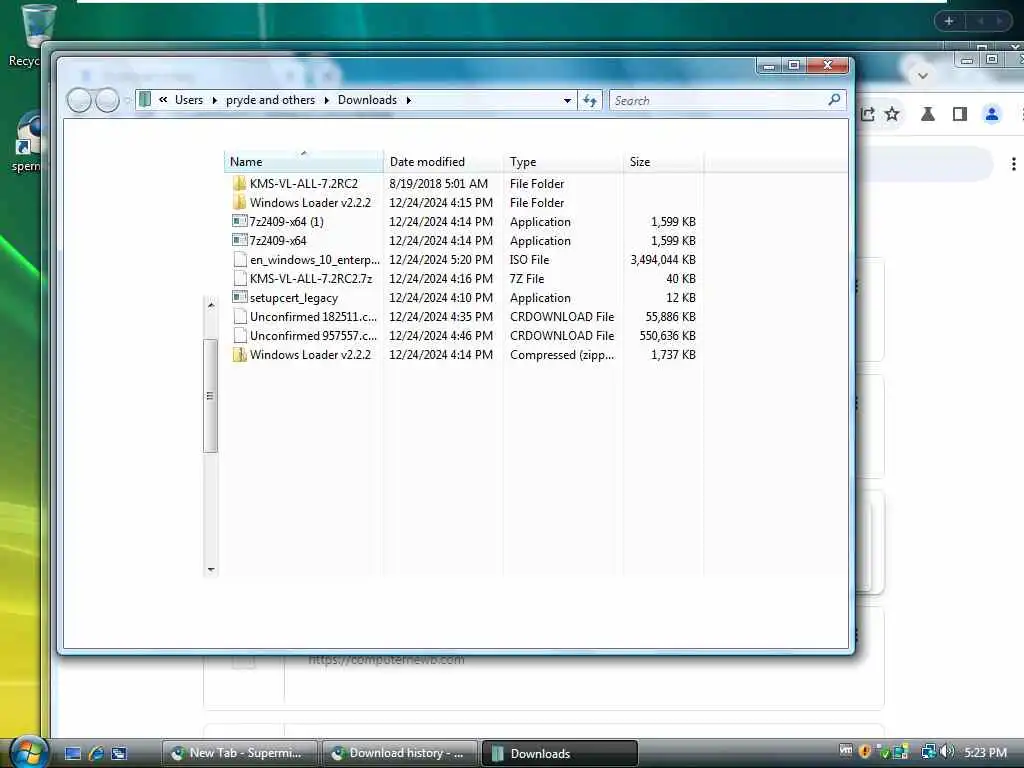Viewport: 1024px width, 768px height.
Task: Expand the arrow after Users in breadcrumb
Action: click(x=214, y=100)
